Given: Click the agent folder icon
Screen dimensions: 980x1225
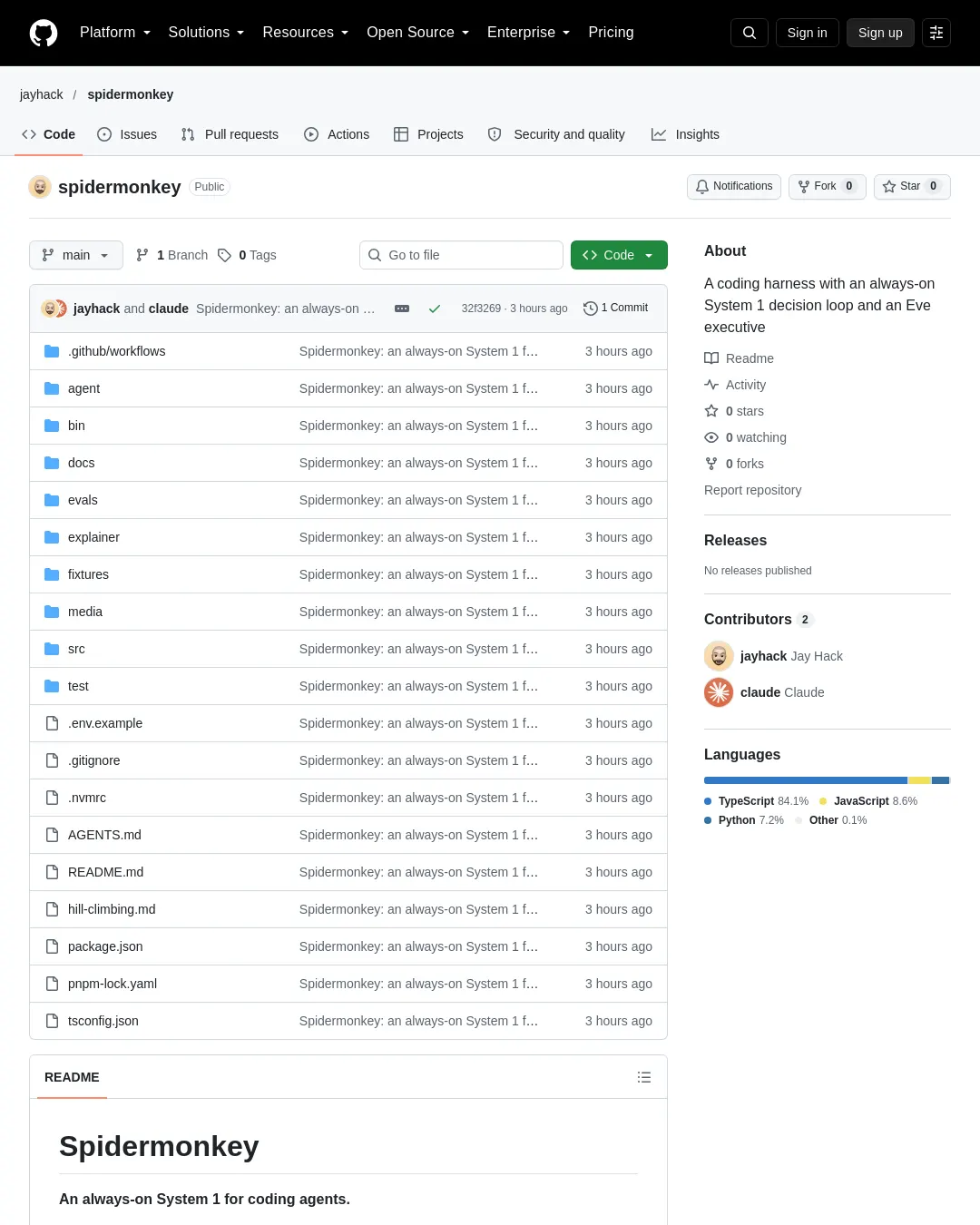Looking at the screenshot, I should click(52, 388).
